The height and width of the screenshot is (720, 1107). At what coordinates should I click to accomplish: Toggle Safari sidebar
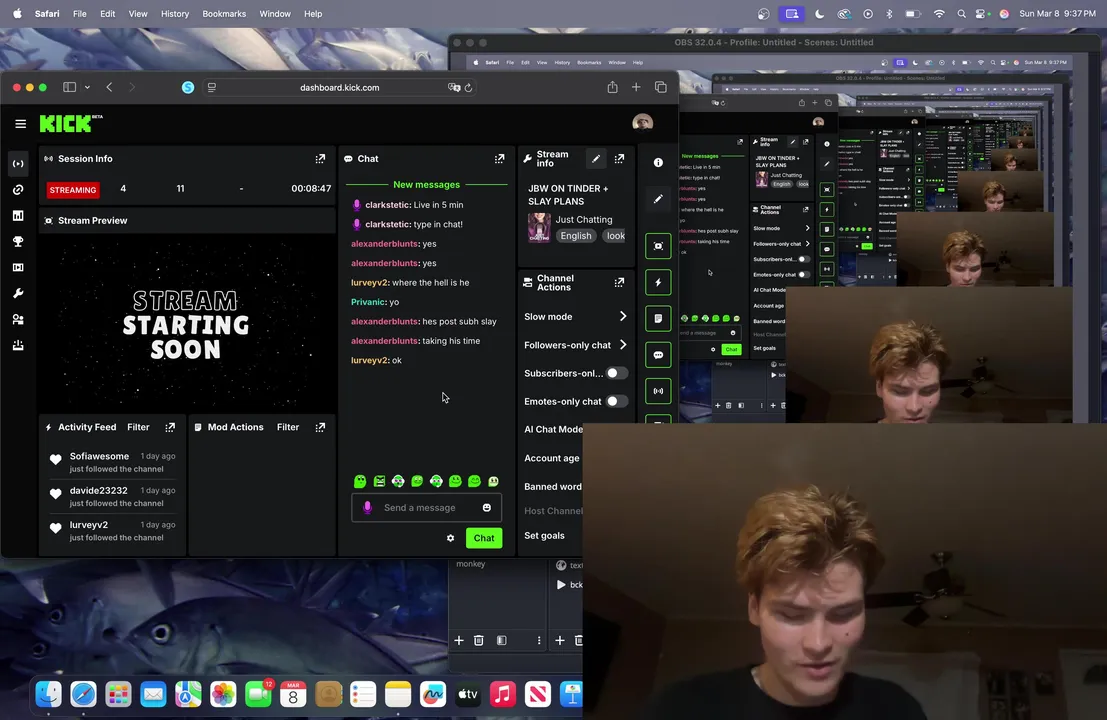(69, 87)
